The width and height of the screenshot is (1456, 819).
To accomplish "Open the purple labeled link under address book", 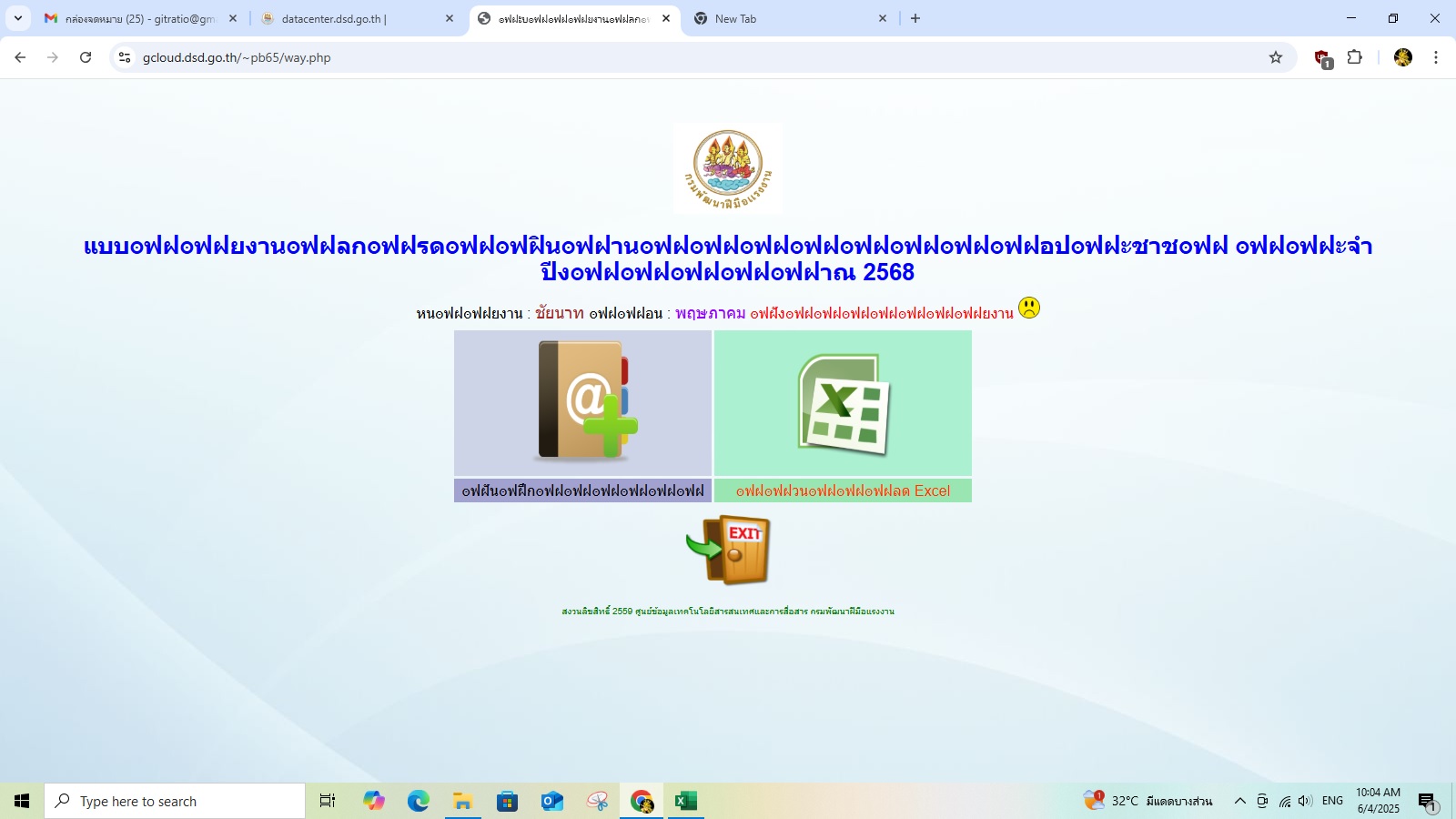I will 582,490.
